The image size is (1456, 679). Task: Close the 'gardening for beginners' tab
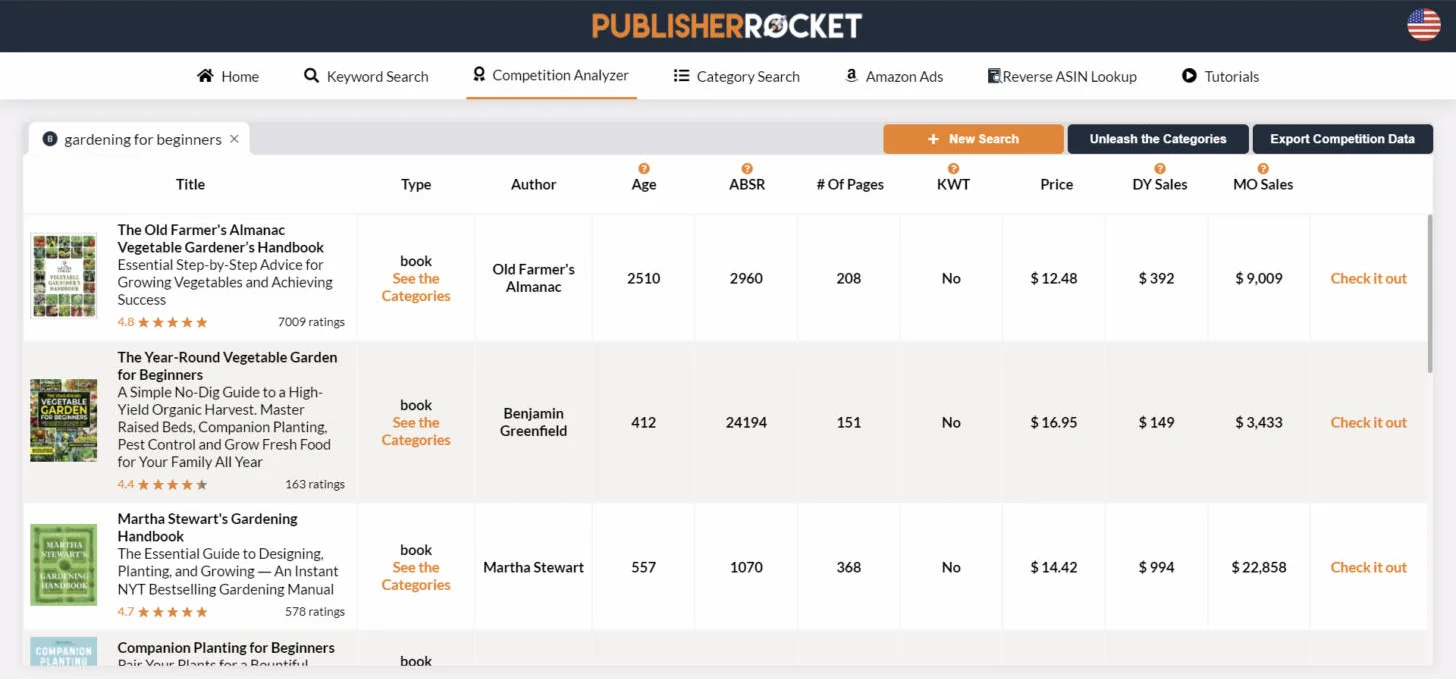[x=234, y=139]
